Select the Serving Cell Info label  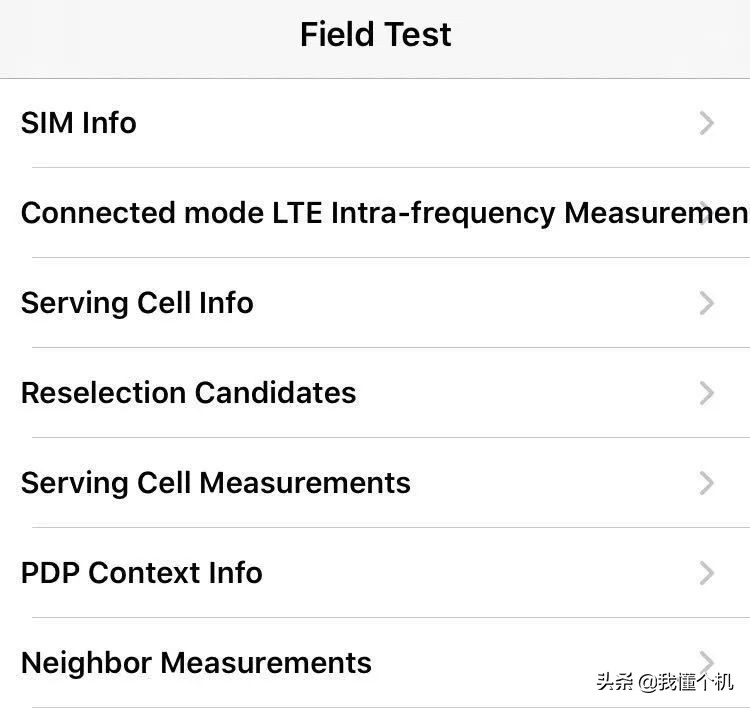137,303
